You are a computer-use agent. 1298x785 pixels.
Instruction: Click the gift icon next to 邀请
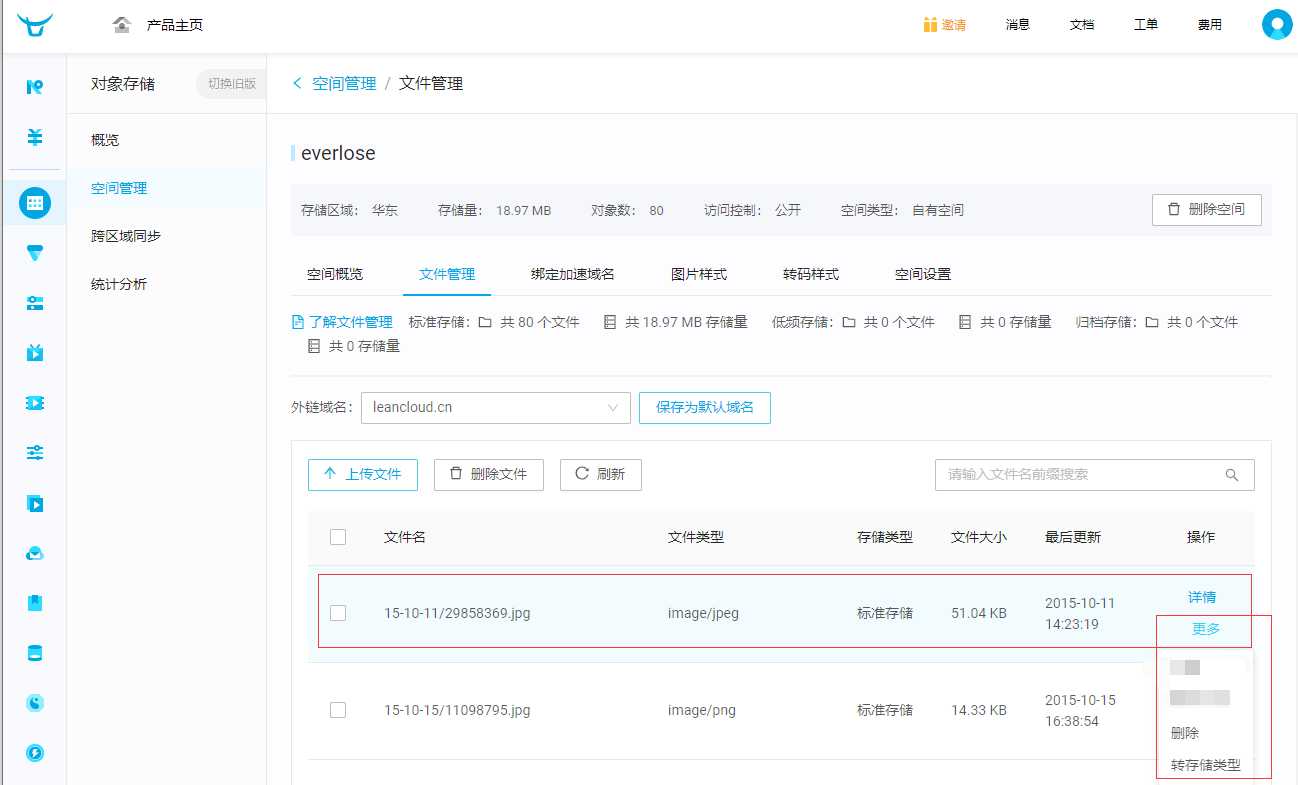930,24
